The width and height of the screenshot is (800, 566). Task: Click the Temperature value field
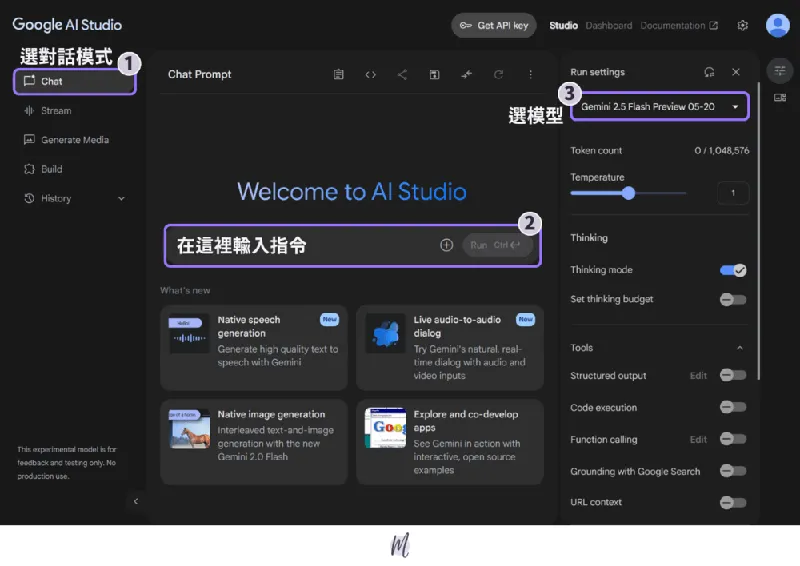pyautogui.click(x=733, y=193)
